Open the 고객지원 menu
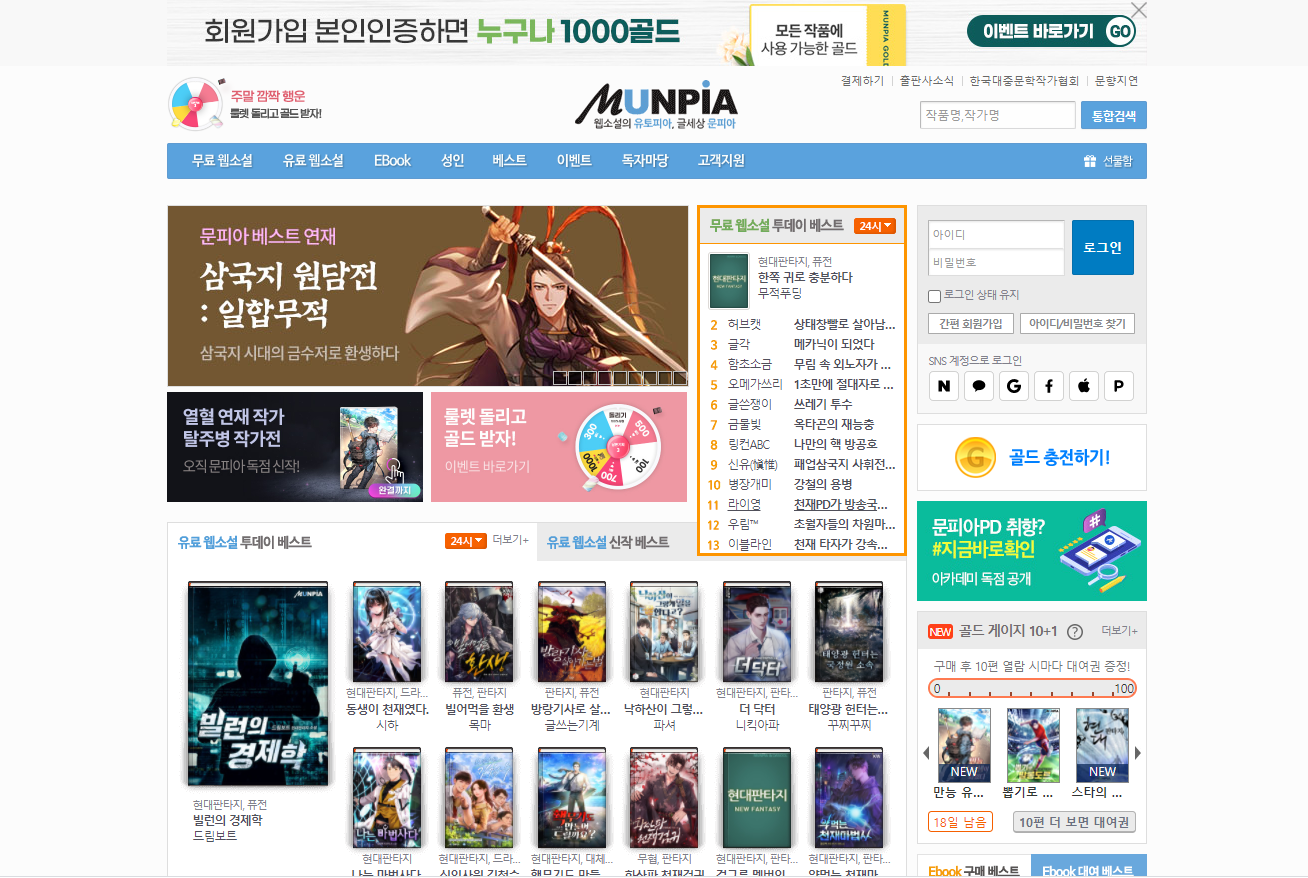This screenshot has height=878, width=1308. click(721, 161)
